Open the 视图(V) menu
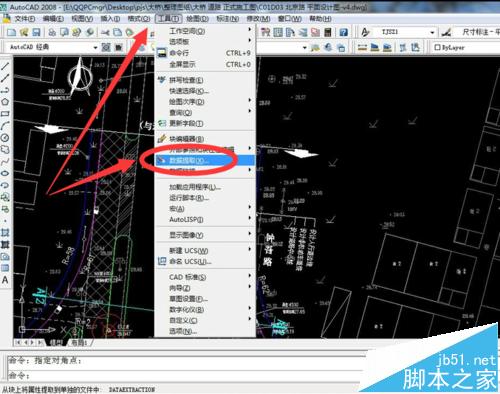 [82, 19]
